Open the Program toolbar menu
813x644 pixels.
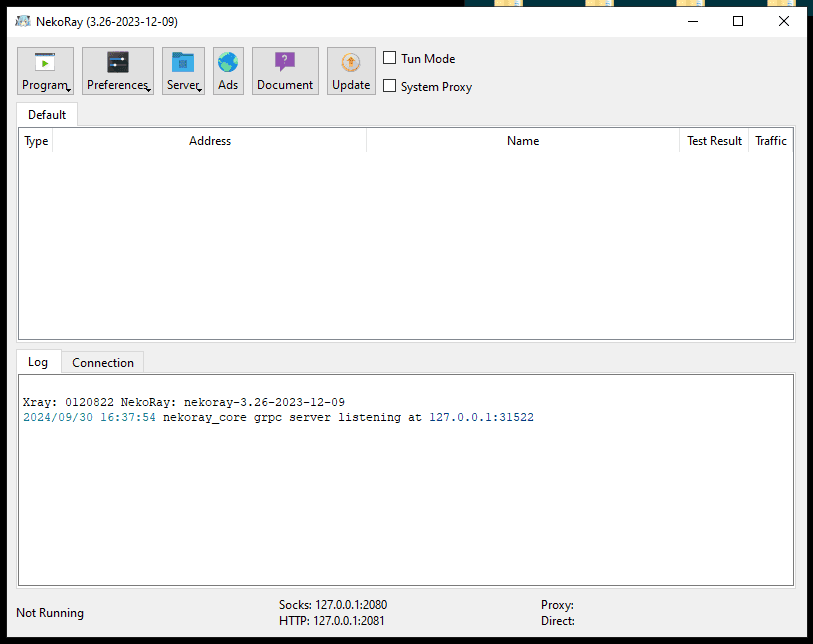45,71
